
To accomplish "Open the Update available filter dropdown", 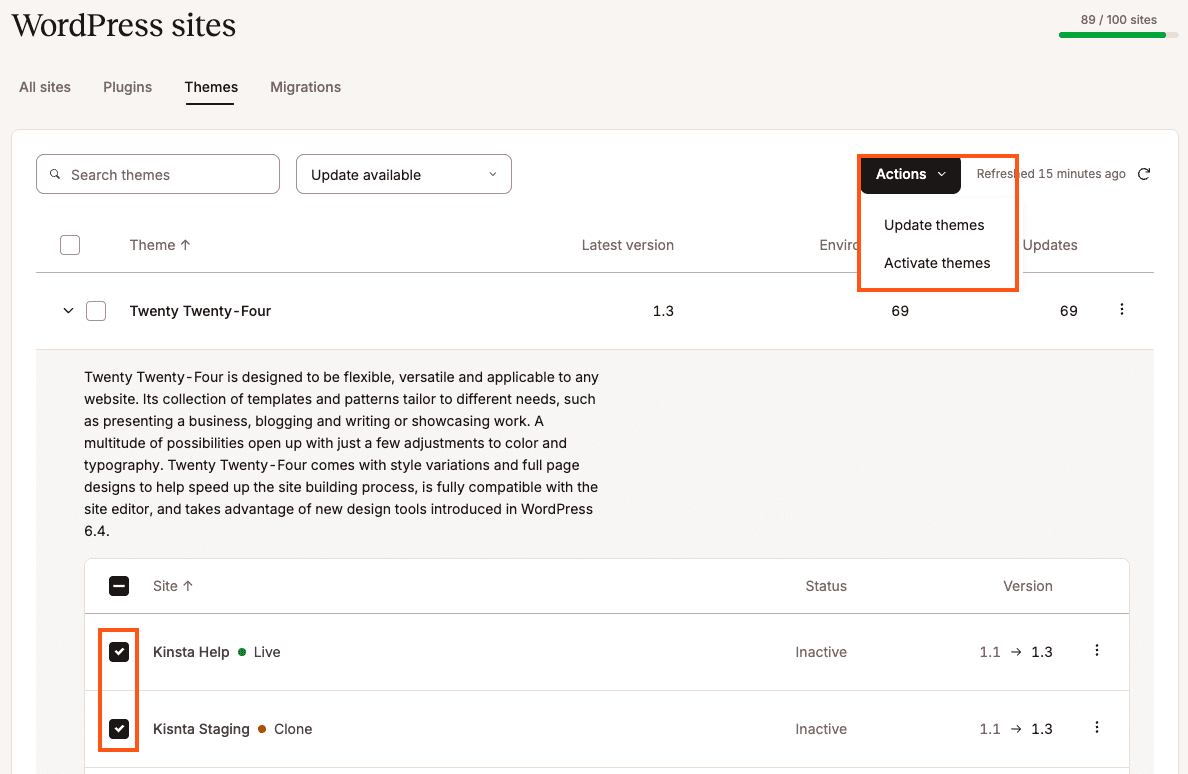I will click(404, 174).
